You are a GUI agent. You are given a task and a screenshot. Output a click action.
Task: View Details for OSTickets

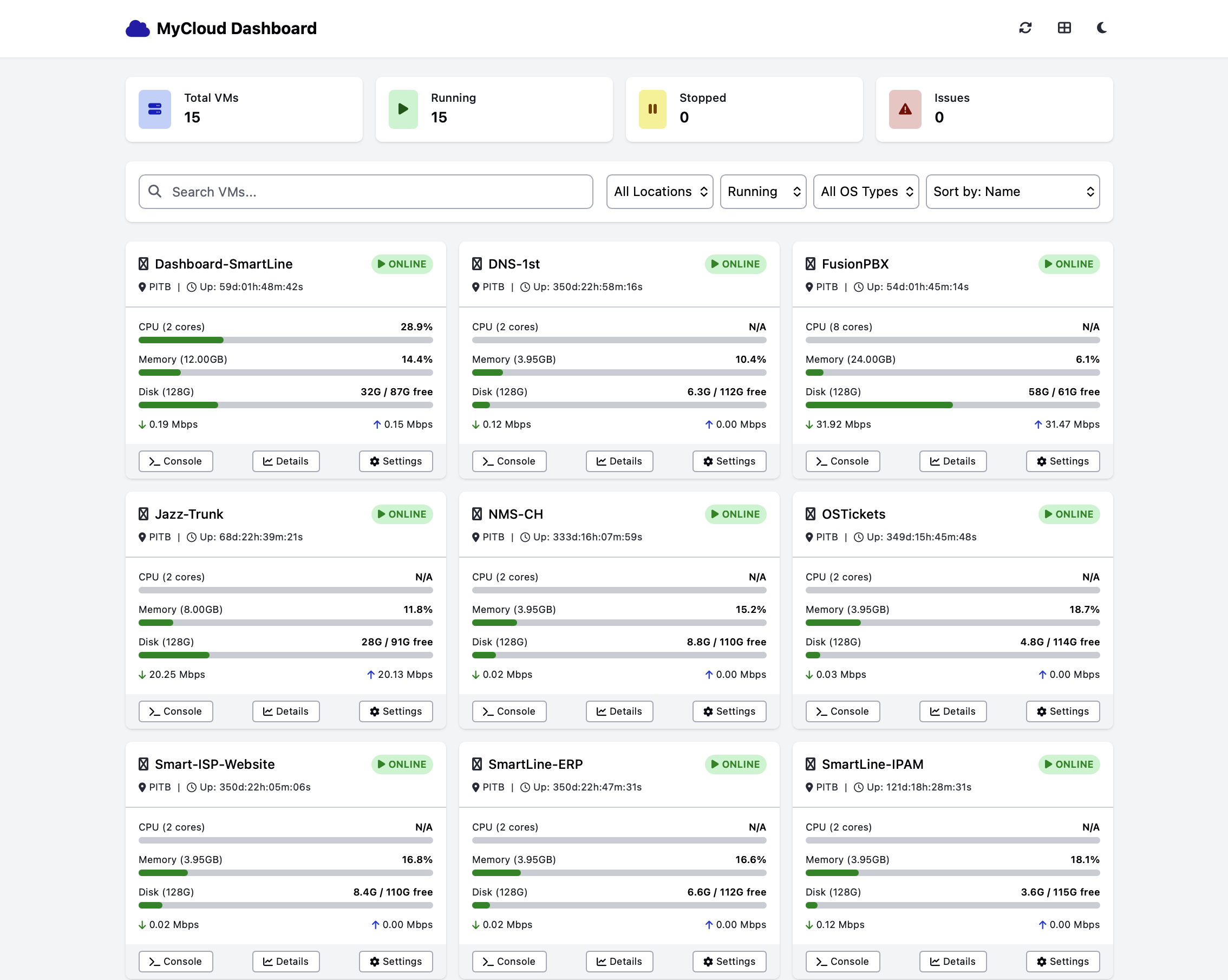pyautogui.click(x=953, y=711)
